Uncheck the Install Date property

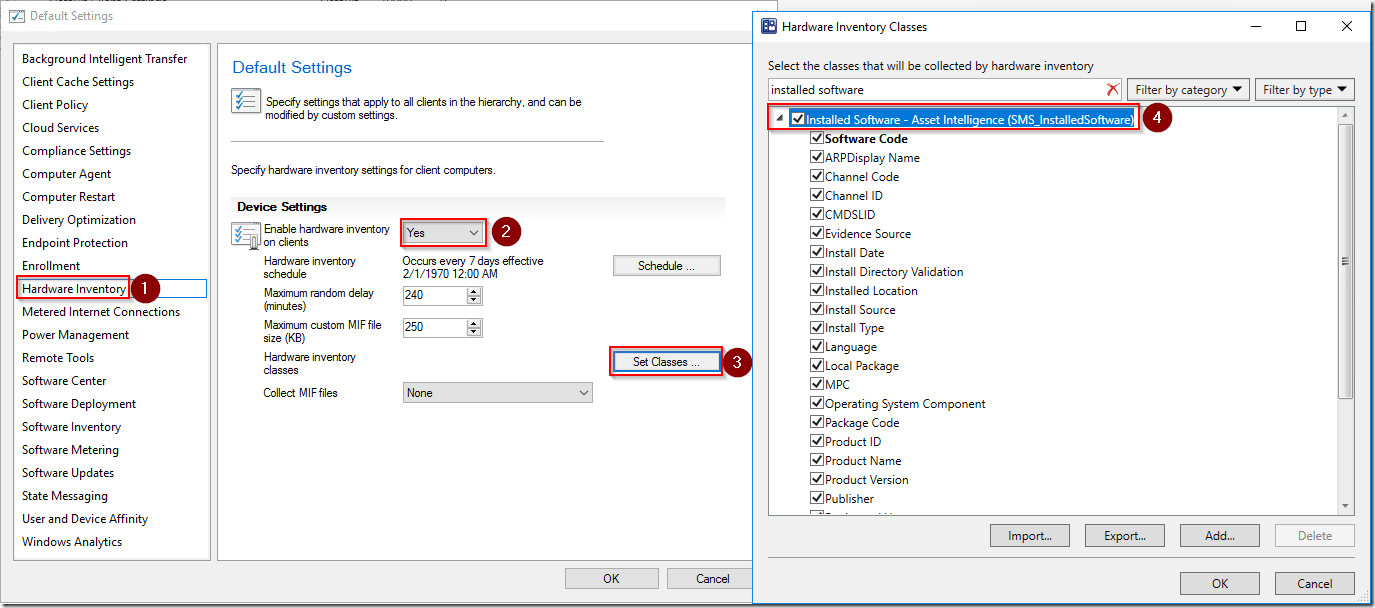pyautogui.click(x=817, y=253)
